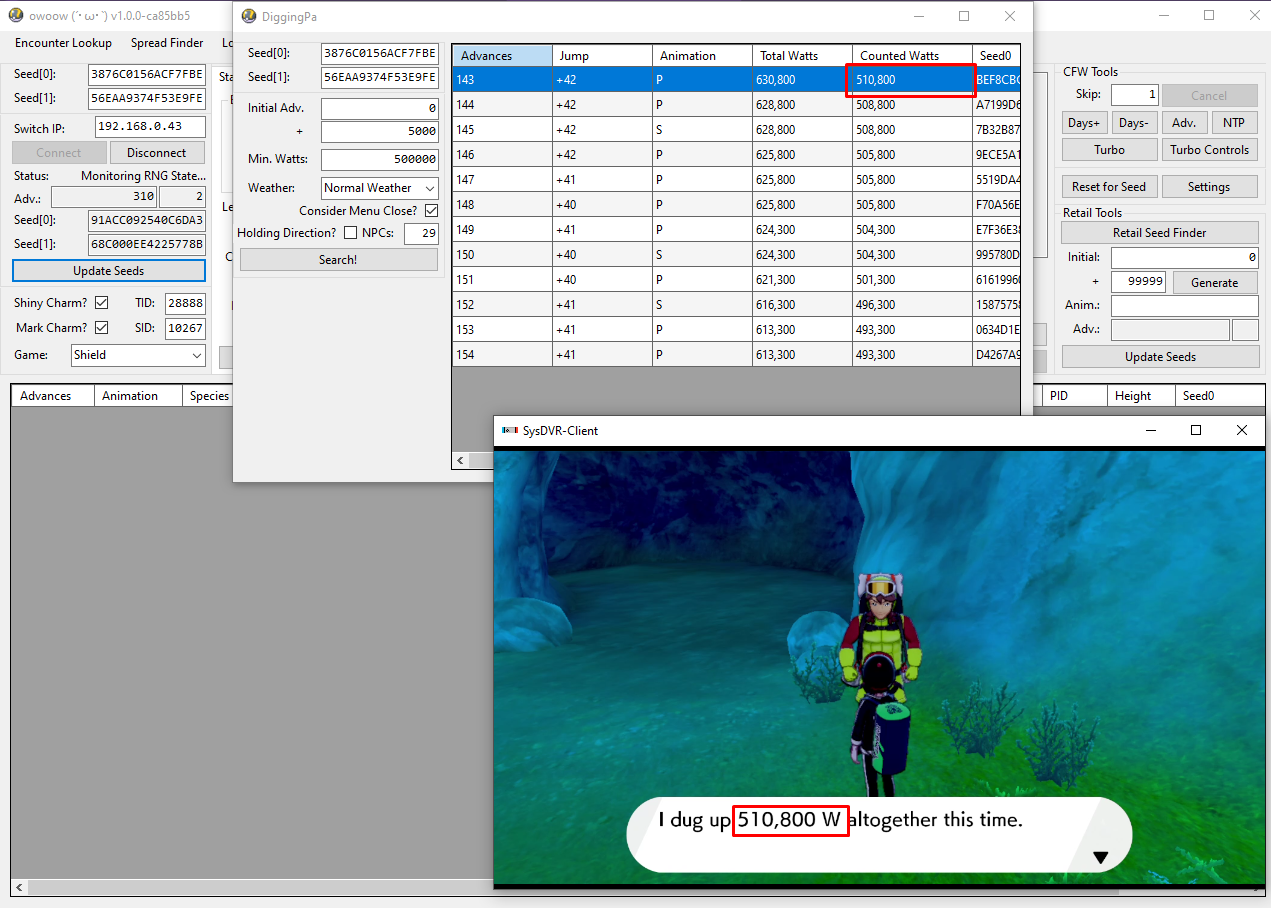Image resolution: width=1271 pixels, height=908 pixels.
Task: Click the Generate button
Action: coord(1215,283)
